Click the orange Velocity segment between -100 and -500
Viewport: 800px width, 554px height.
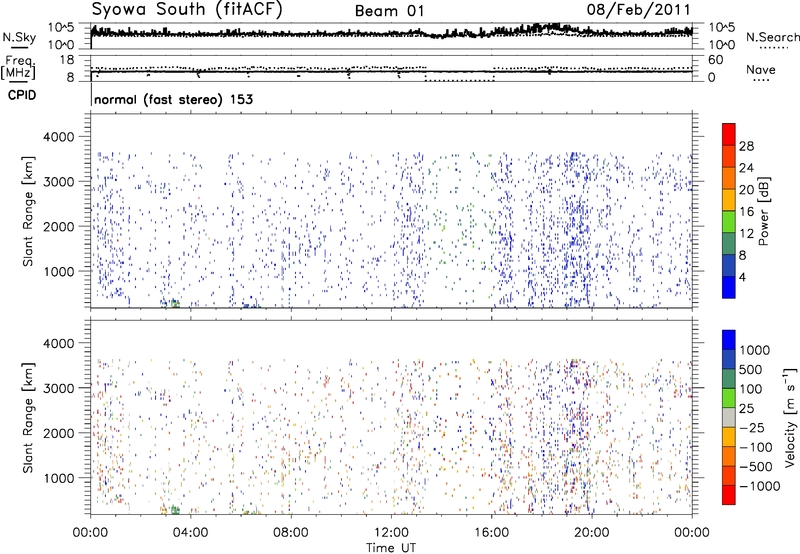729,456
